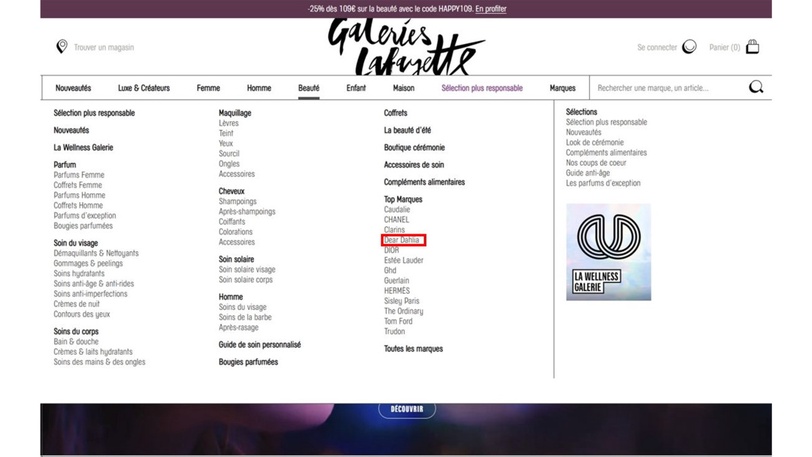Open La Wellness Galerie promo image

click(x=608, y=252)
